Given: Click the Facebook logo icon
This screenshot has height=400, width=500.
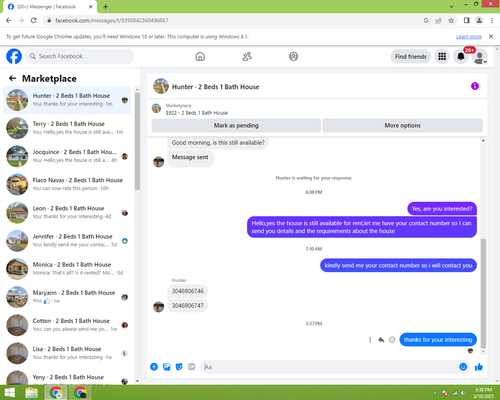Looking at the screenshot, I should [14, 56].
